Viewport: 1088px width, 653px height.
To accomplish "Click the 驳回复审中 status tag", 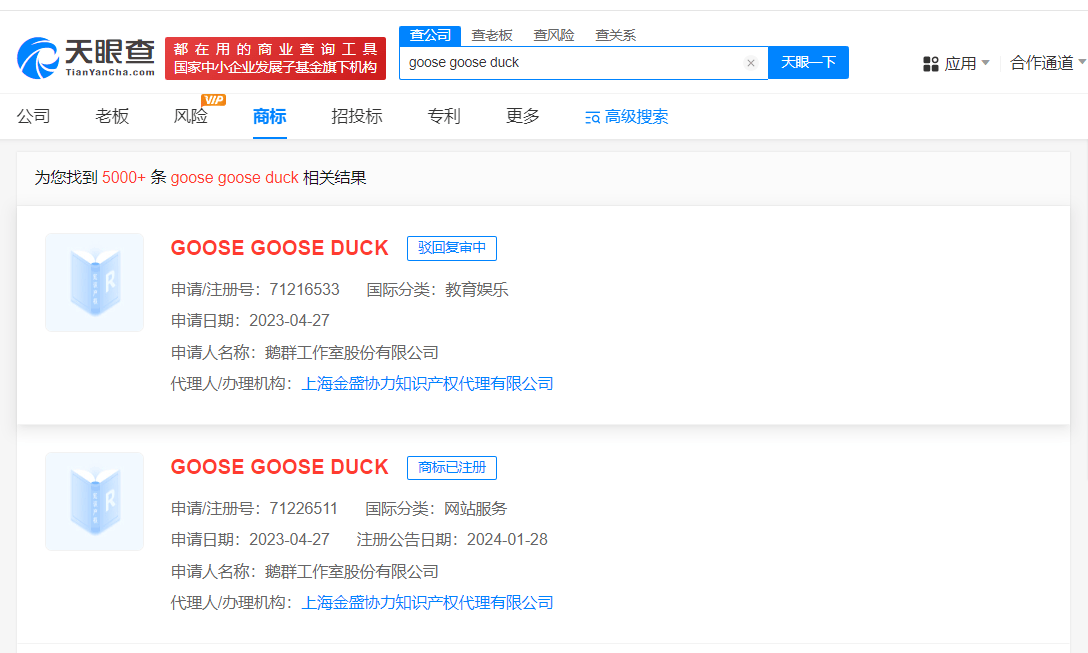I will point(452,248).
